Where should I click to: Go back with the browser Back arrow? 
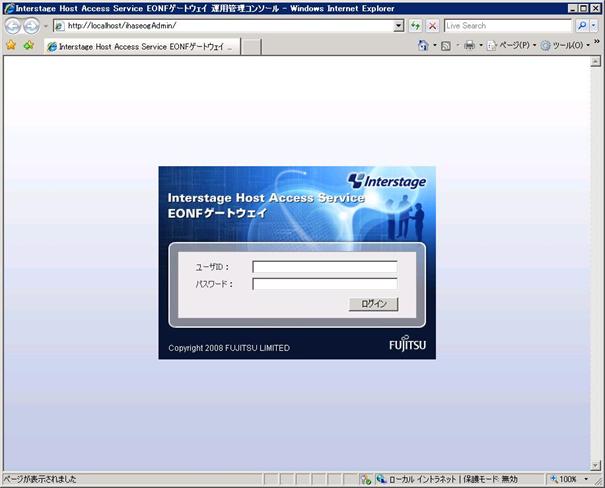pos(13,26)
